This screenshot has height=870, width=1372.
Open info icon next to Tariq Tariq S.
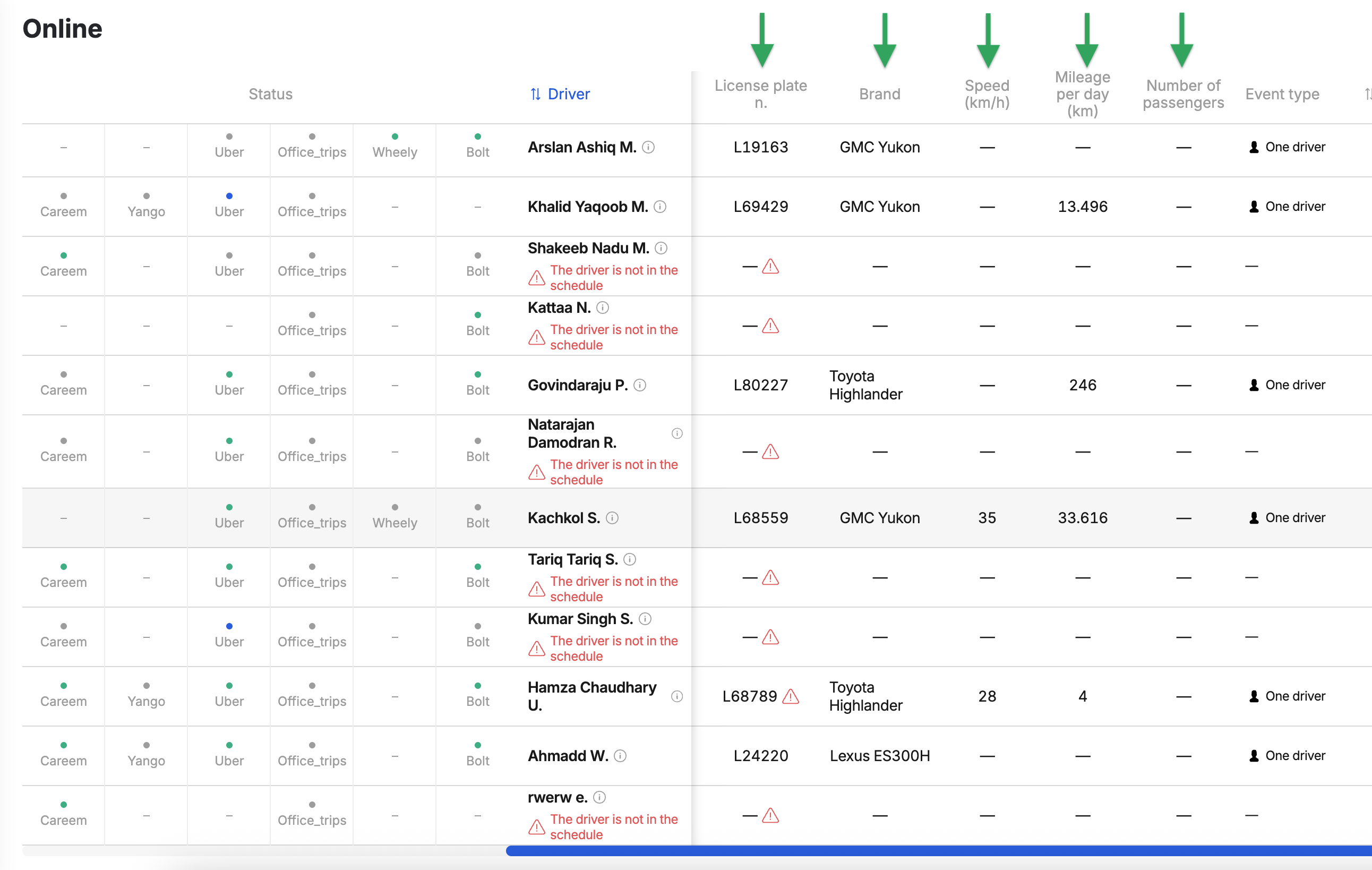point(630,559)
